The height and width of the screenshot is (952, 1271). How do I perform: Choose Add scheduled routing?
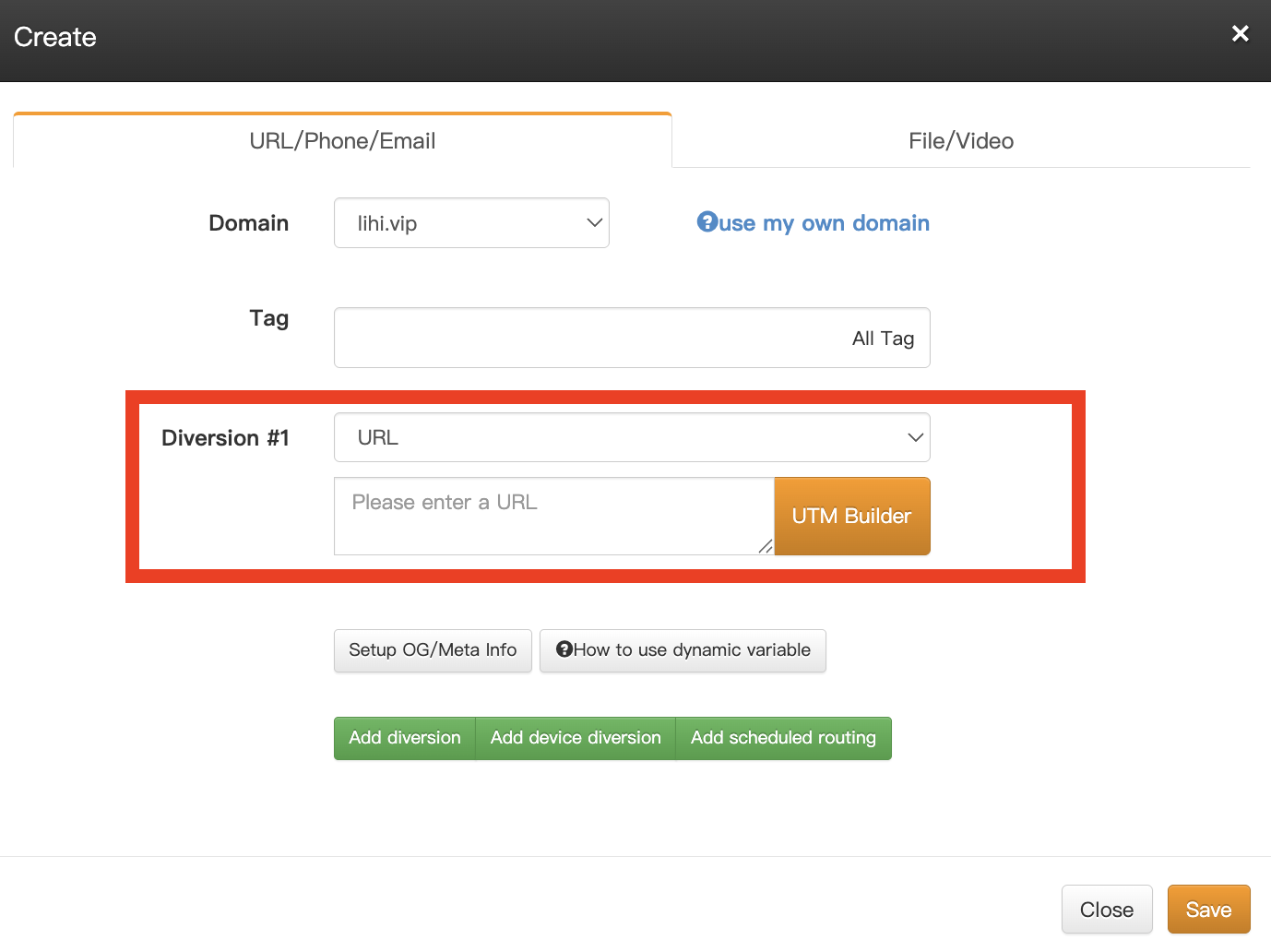(783, 738)
